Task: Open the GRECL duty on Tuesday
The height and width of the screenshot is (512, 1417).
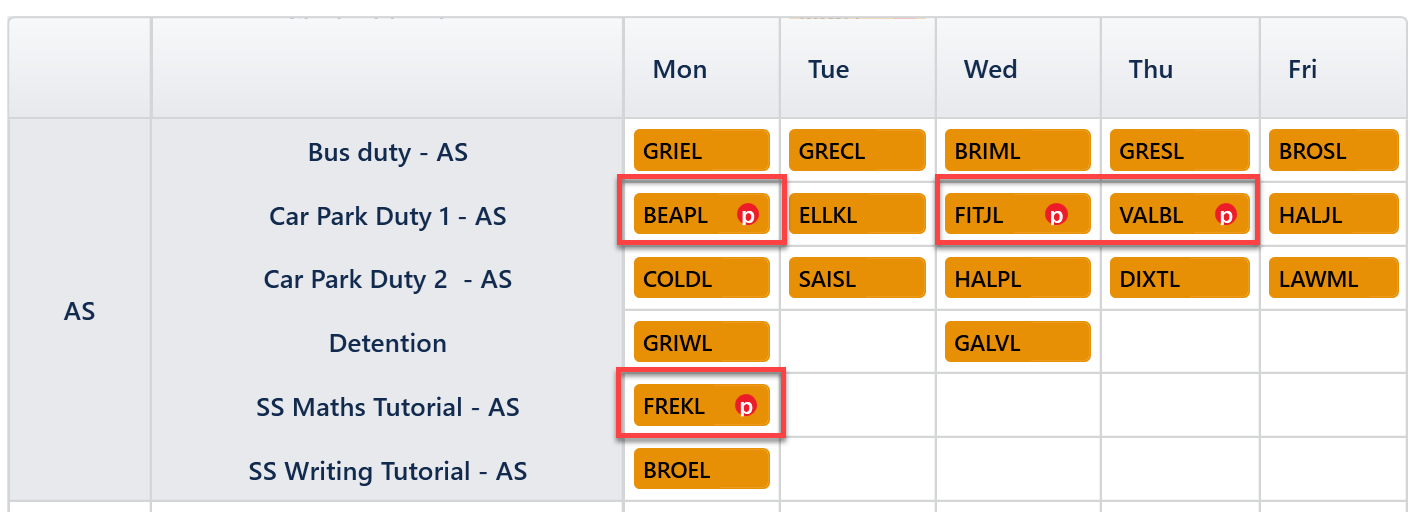Action: 857,151
